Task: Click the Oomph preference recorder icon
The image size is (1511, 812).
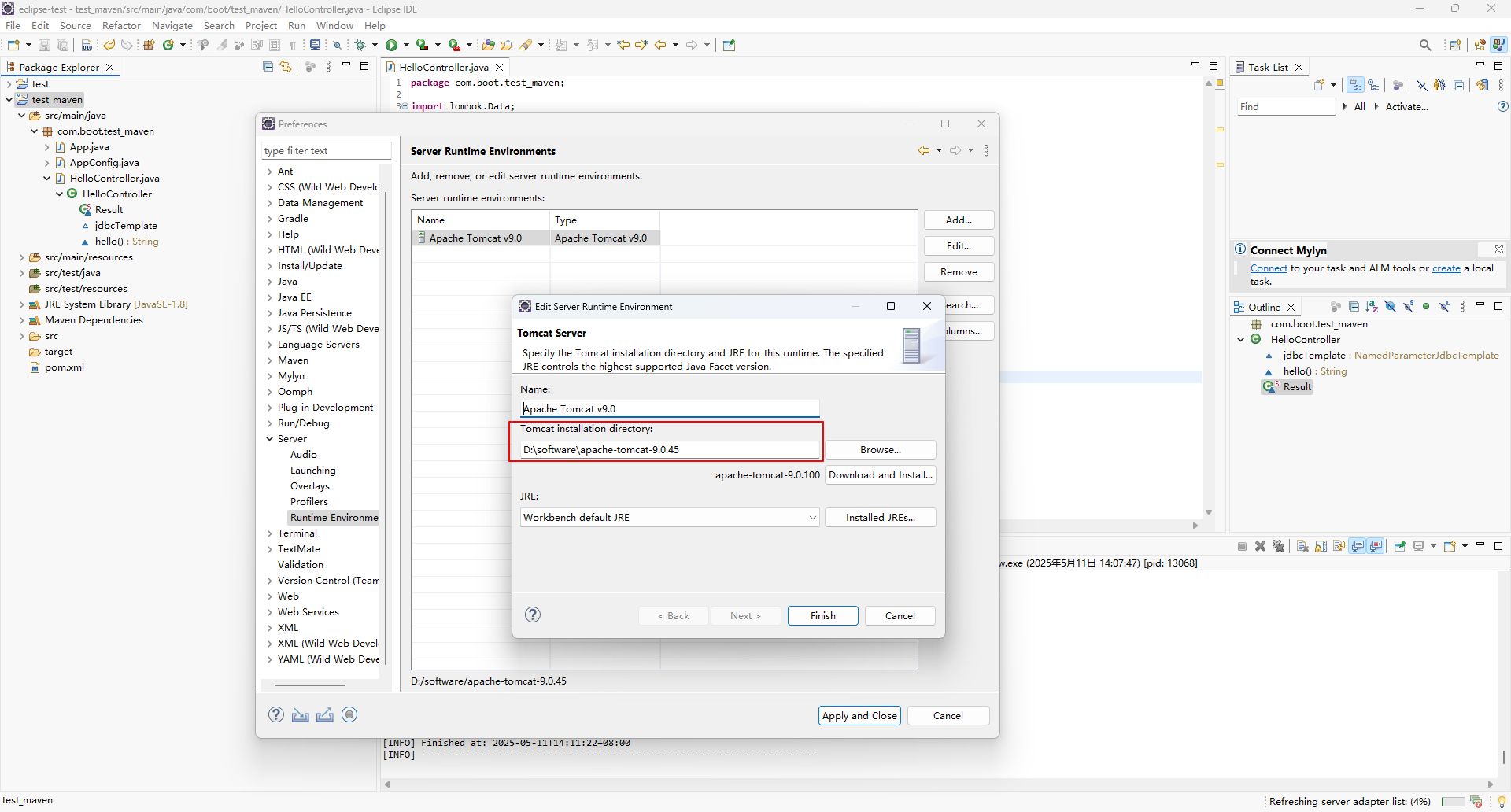Action: point(350,714)
